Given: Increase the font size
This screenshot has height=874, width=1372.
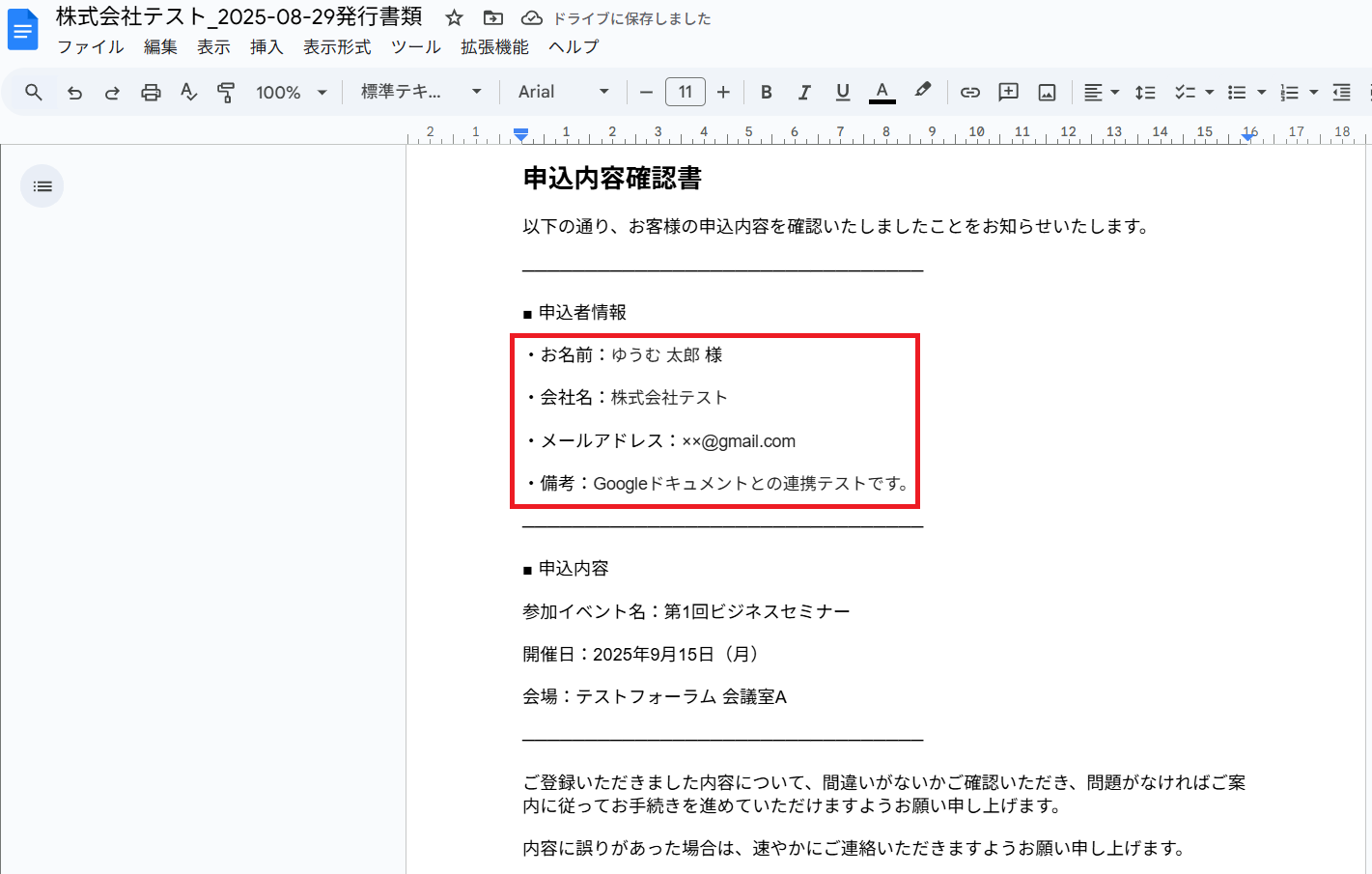Looking at the screenshot, I should coord(723,92).
